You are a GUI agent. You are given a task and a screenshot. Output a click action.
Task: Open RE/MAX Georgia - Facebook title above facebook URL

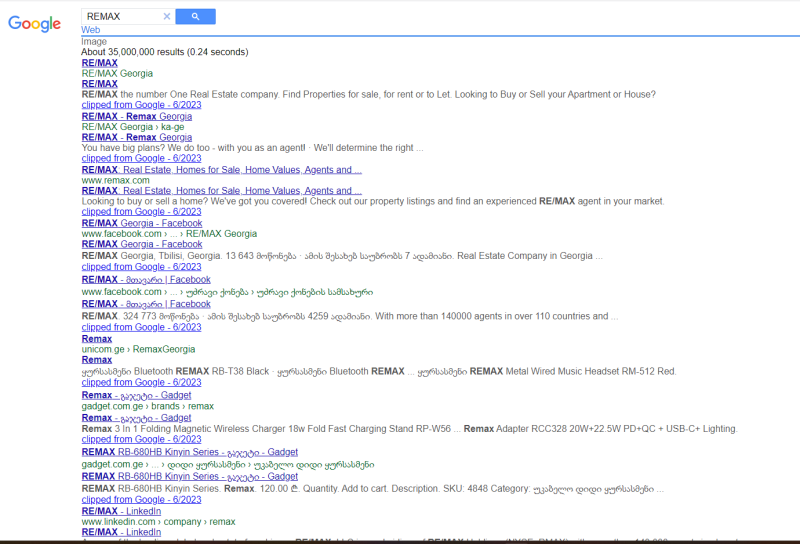(141, 223)
